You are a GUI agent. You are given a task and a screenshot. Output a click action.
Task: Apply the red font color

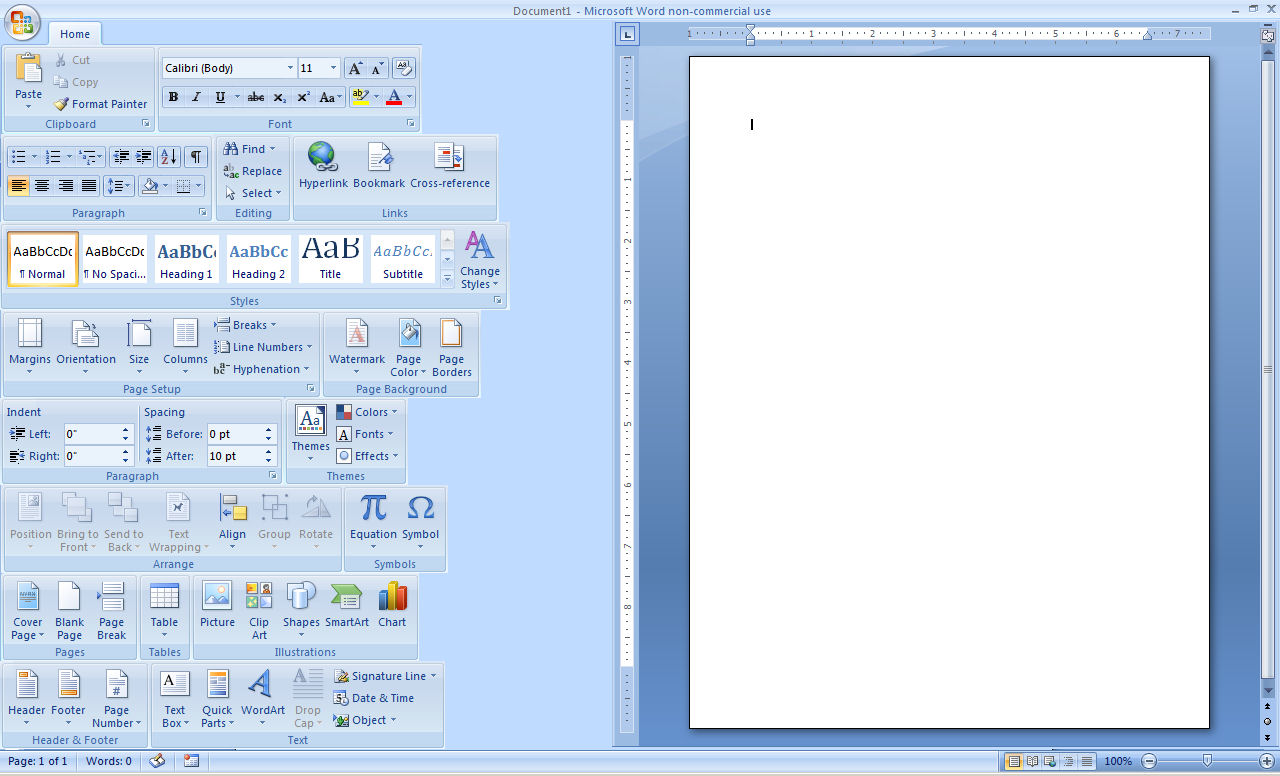(394, 97)
